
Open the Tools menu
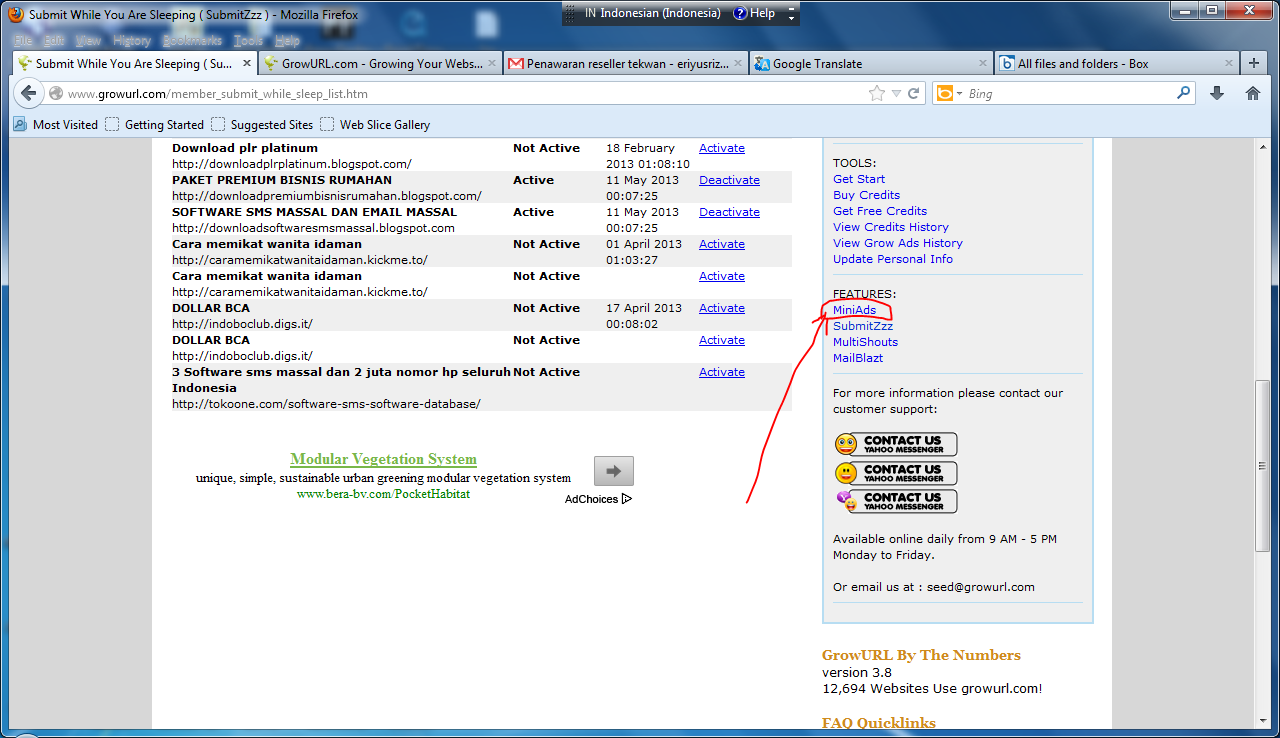tap(248, 41)
